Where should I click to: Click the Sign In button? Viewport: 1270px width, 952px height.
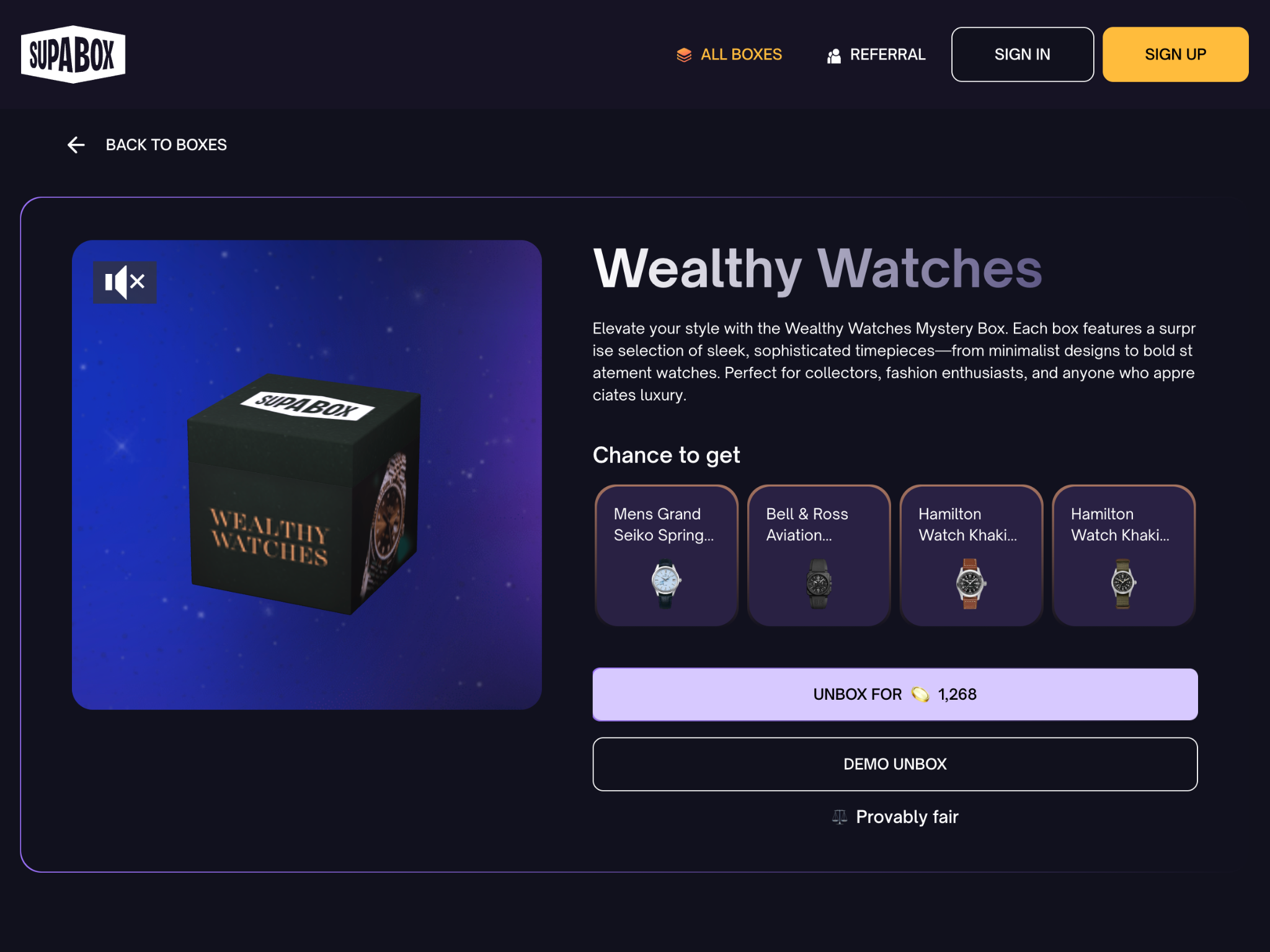tap(1023, 55)
